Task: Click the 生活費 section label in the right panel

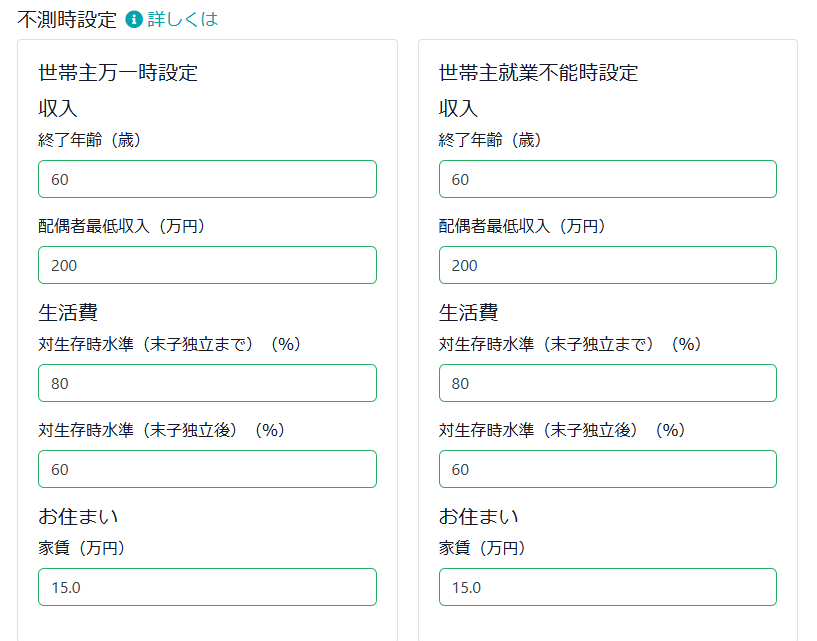Action: (x=459, y=312)
